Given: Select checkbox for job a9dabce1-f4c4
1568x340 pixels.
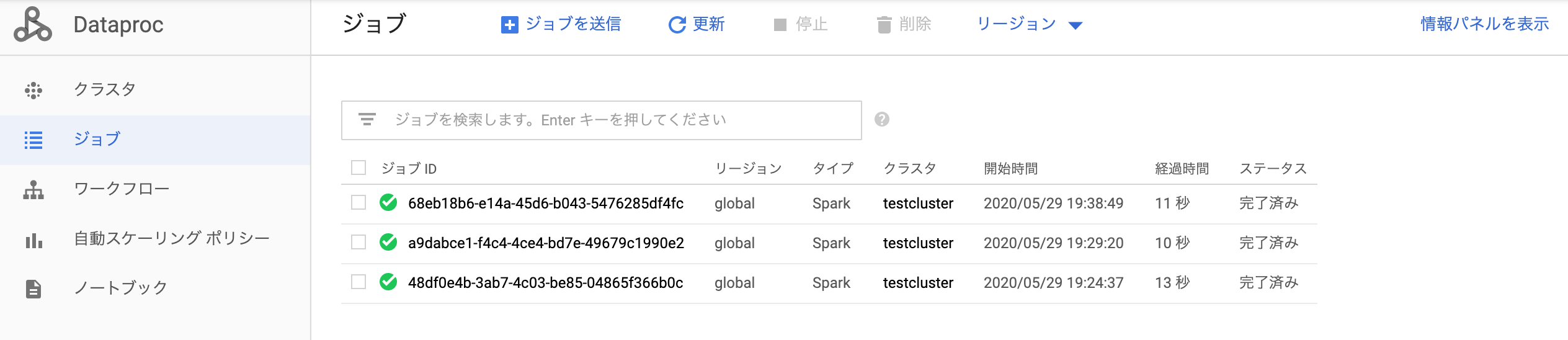Looking at the screenshot, I should (x=359, y=243).
